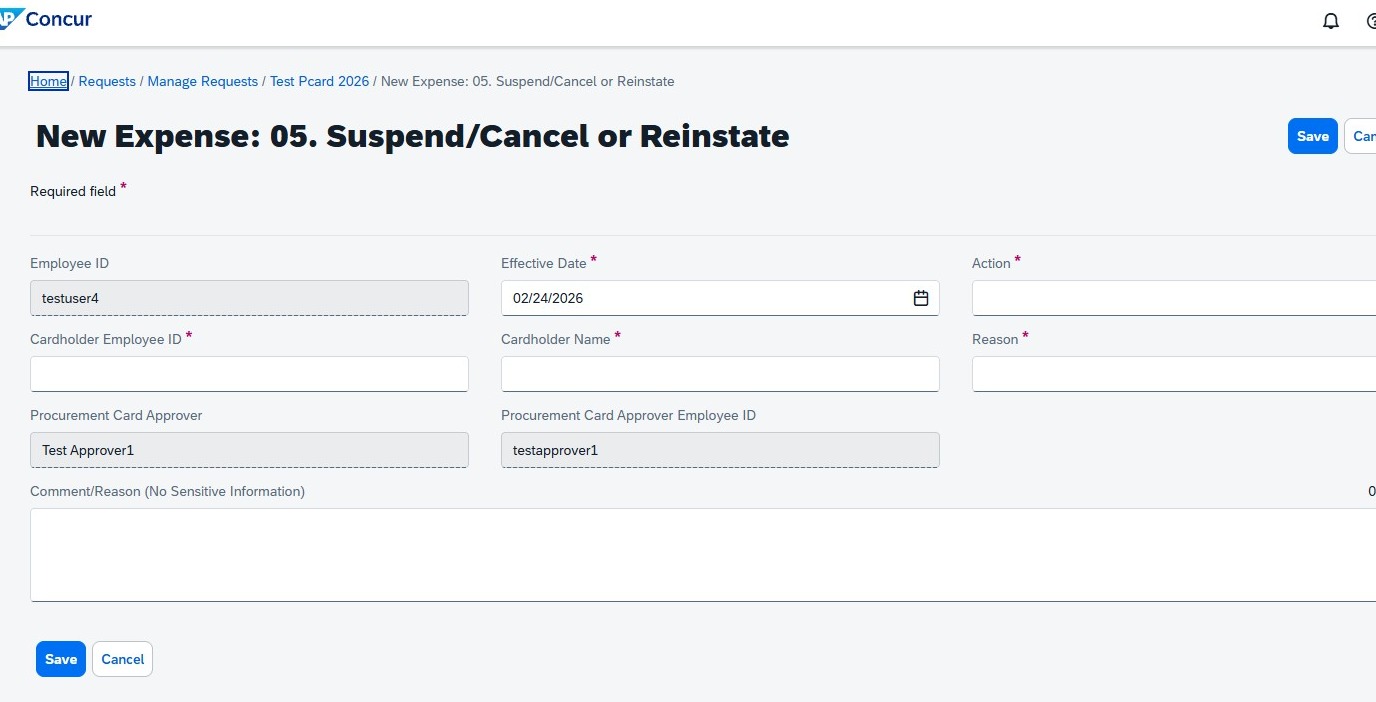Click the 'Comment/Reason (No Sensitive Information)' label
Image resolution: width=1376 pixels, height=702 pixels.
(167, 491)
